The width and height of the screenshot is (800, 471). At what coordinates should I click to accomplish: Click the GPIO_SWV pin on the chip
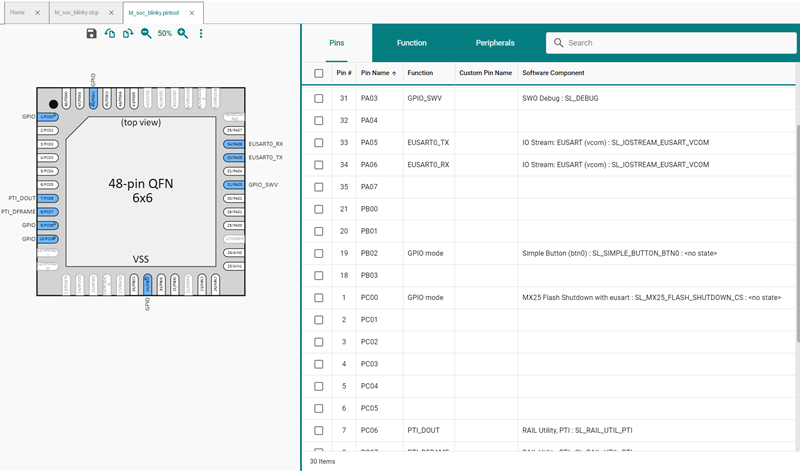pyautogui.click(x=235, y=185)
